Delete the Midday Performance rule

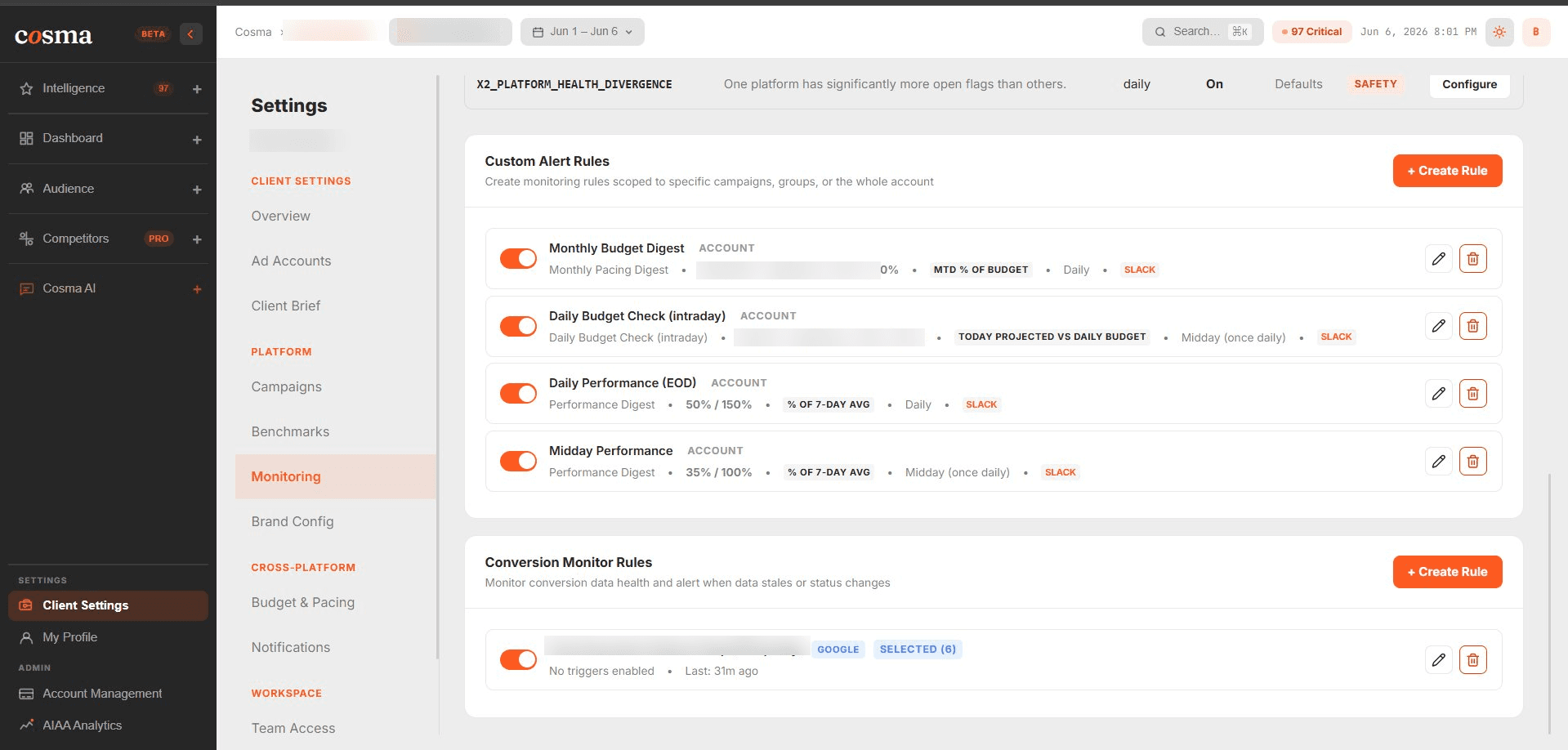(1473, 462)
